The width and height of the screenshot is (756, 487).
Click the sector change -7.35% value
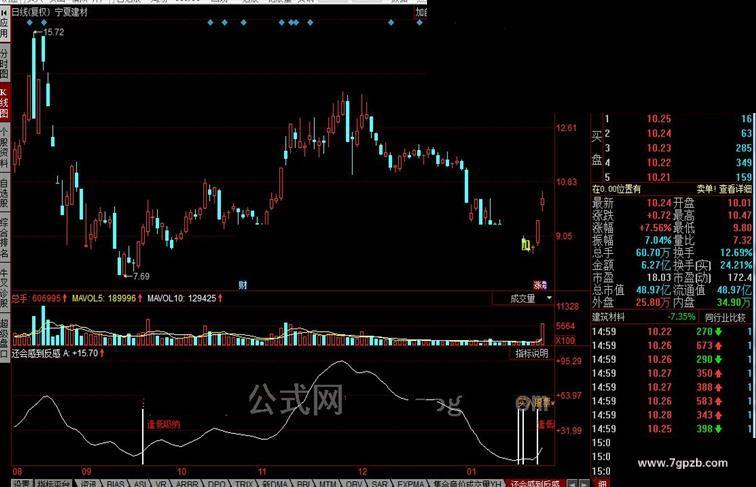click(681, 317)
